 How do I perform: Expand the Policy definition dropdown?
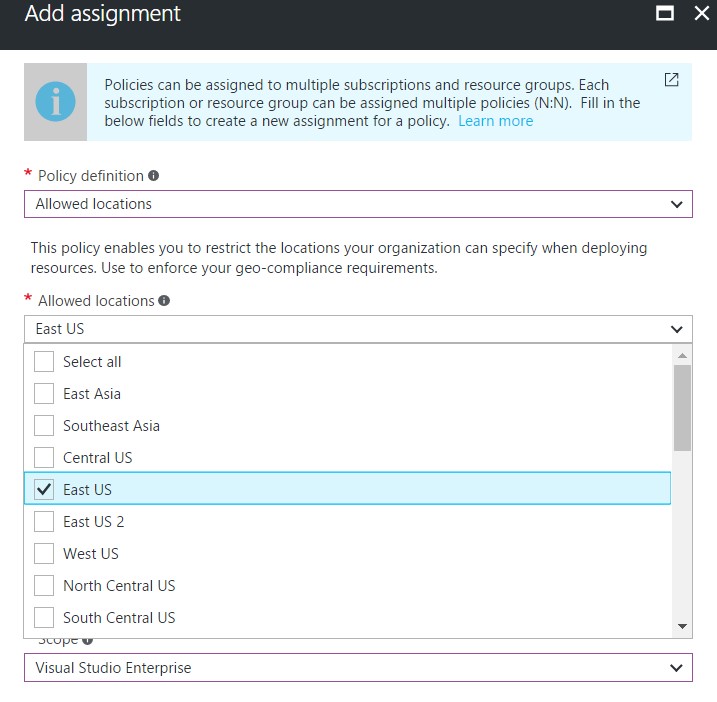click(677, 204)
